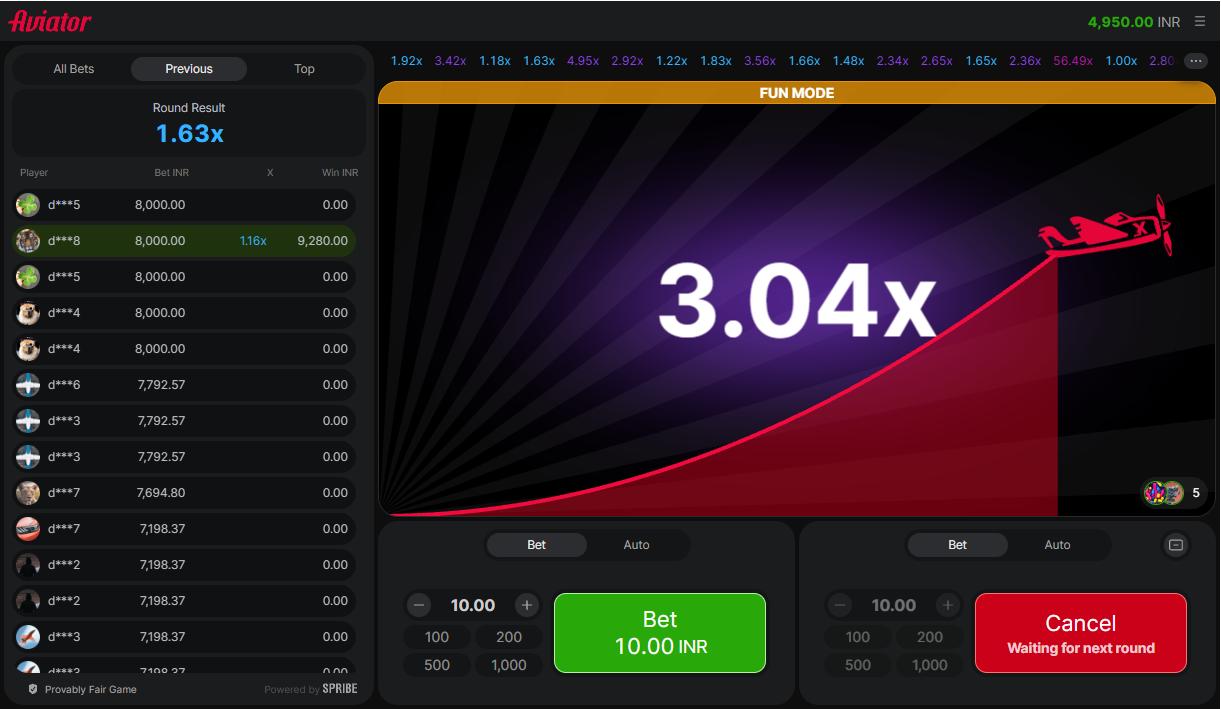Open round winners avatars badge showing 5
Screen dimensions: 1221x709
pos(1170,493)
